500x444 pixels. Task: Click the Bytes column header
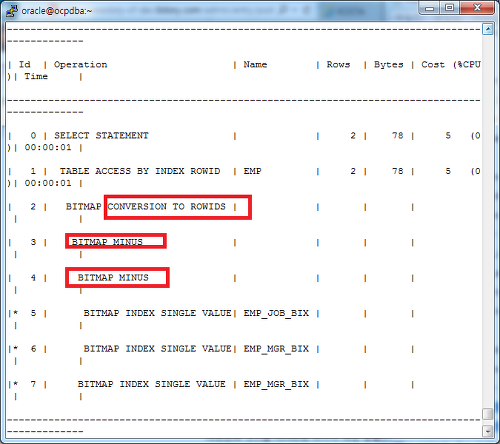(388, 65)
